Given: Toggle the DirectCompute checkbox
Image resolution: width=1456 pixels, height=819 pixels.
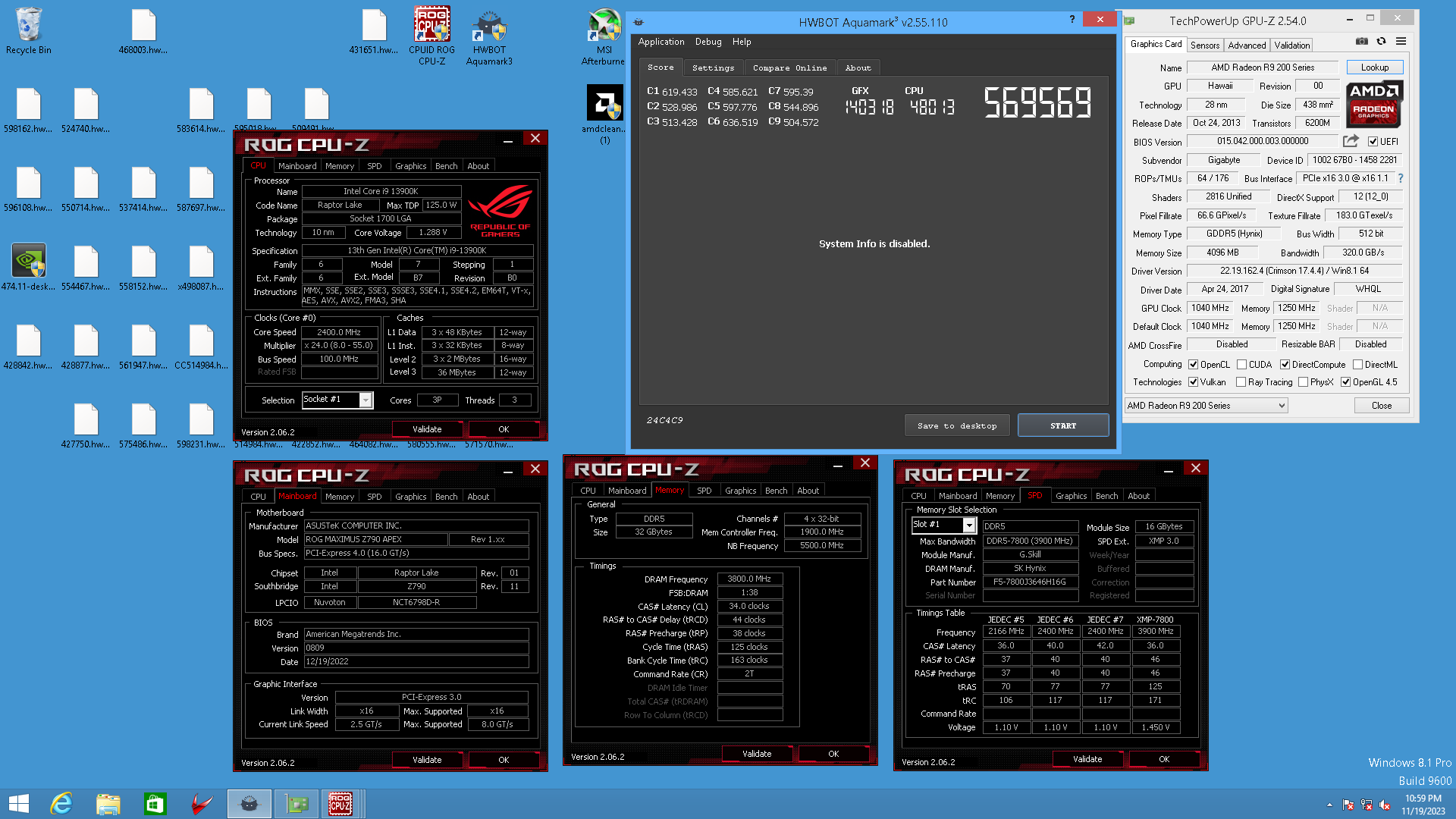Looking at the screenshot, I should coord(1285,365).
